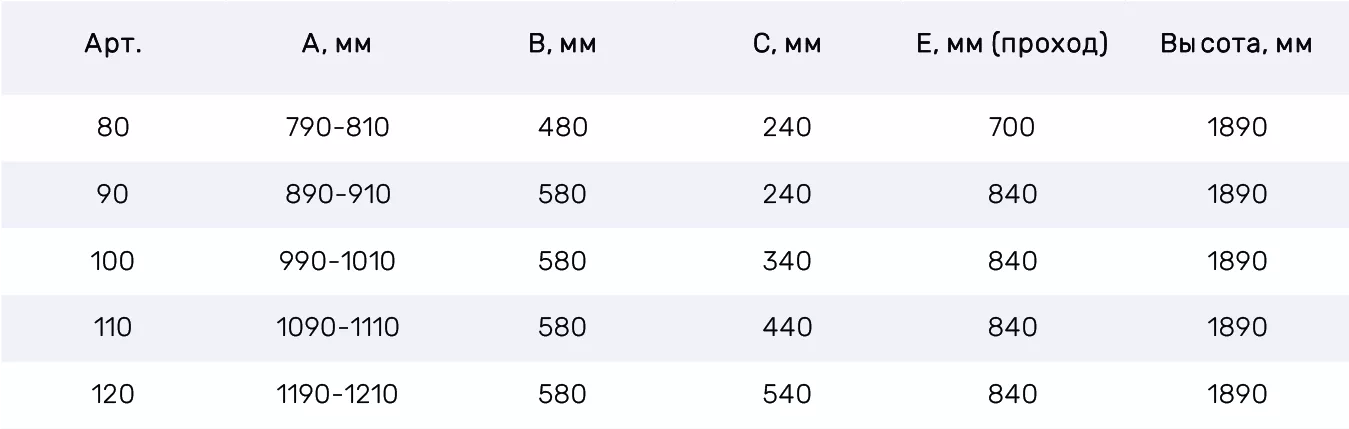Select article number 80 cell
The width and height of the screenshot is (1349, 429).
coord(113,128)
